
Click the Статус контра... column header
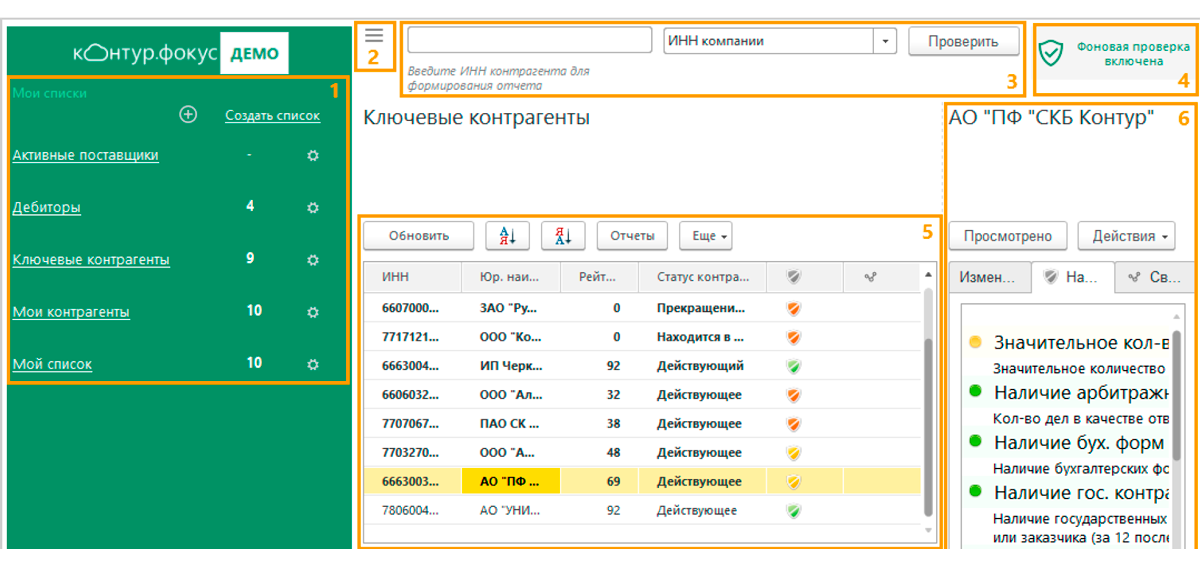pyautogui.click(x=701, y=277)
